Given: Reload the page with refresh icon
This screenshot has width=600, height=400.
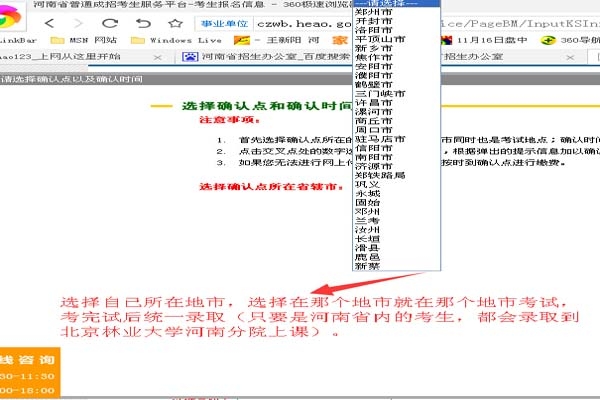Looking at the screenshot, I should click(x=110, y=22).
